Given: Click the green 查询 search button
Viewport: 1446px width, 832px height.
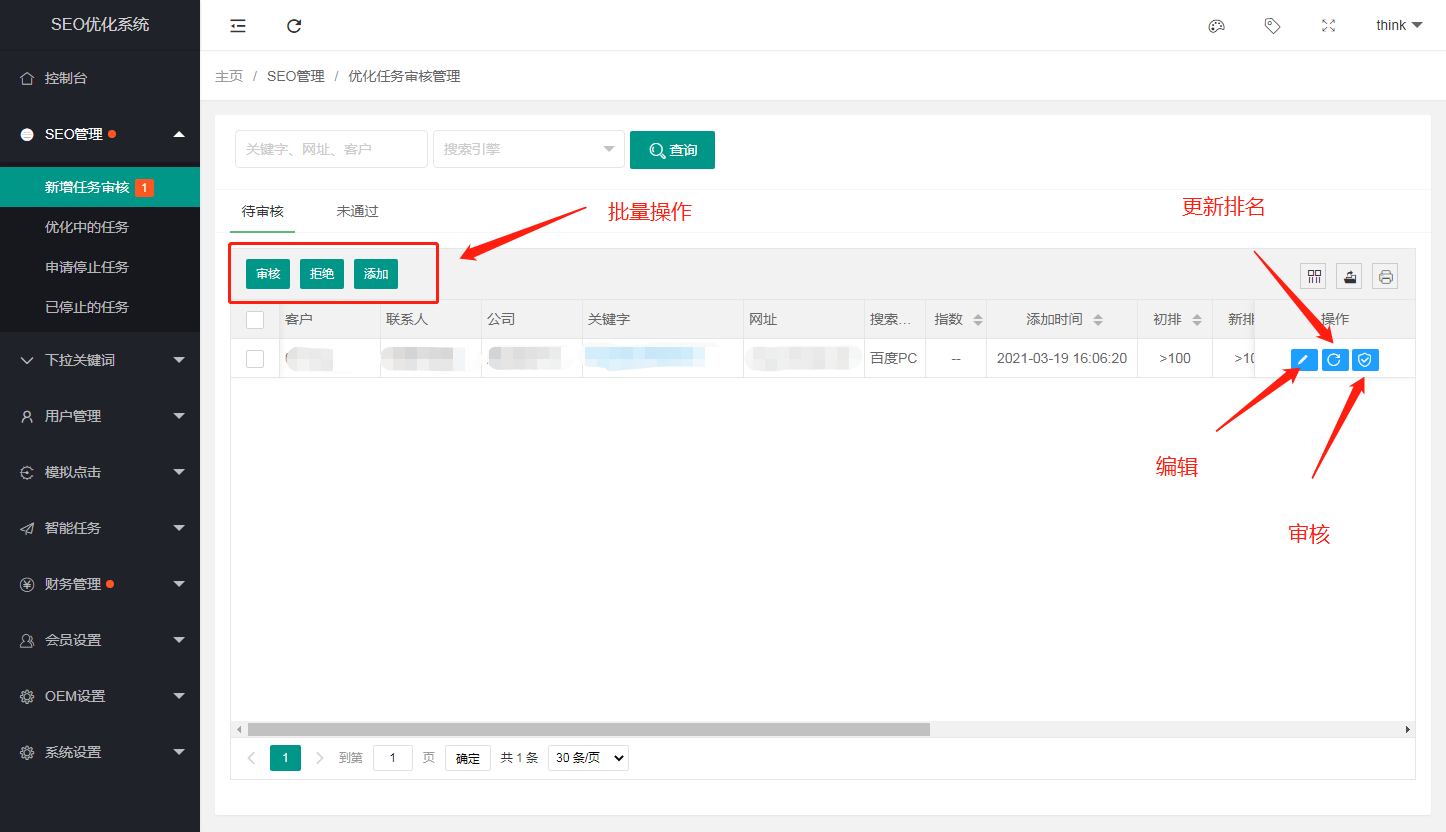Looking at the screenshot, I should [x=672, y=150].
